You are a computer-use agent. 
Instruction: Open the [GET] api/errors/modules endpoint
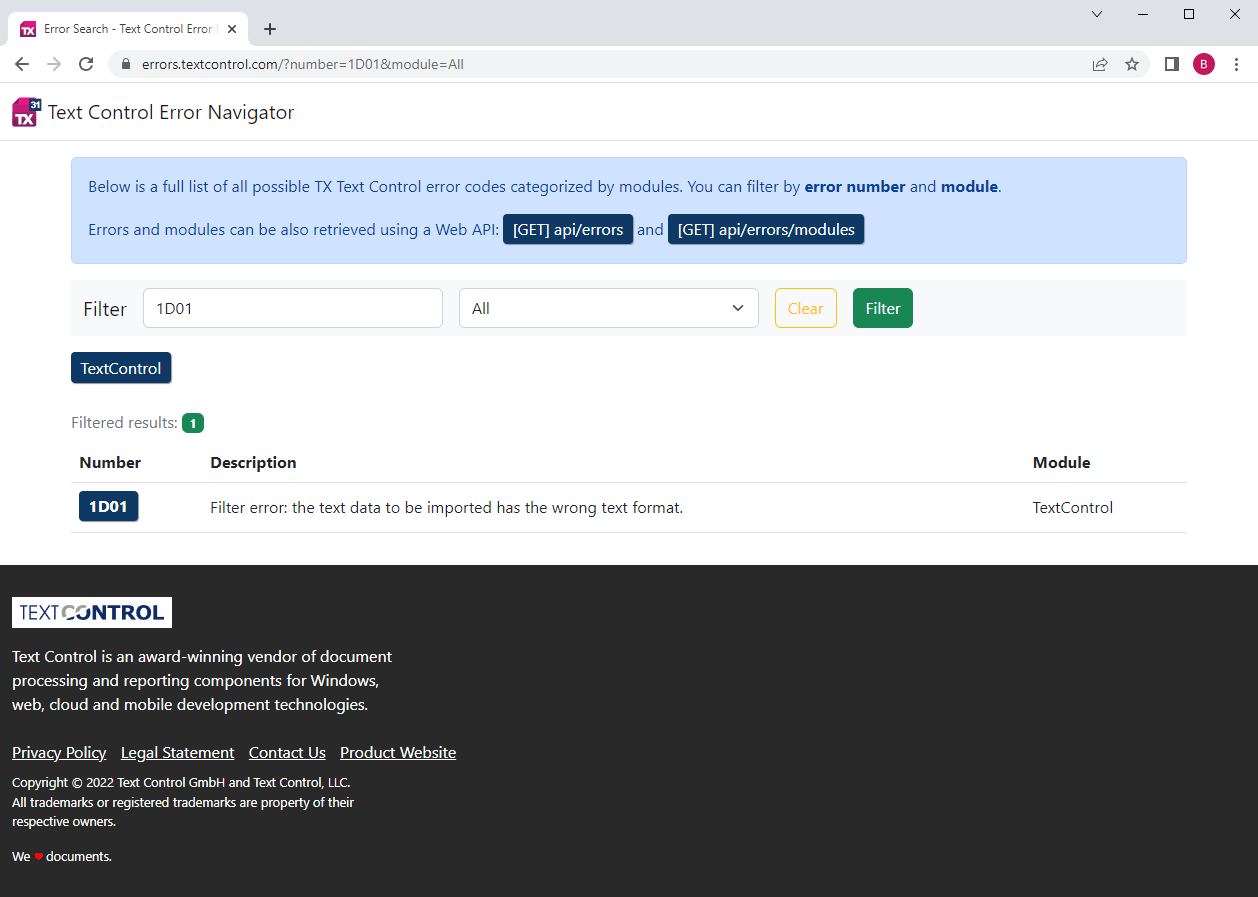coord(766,230)
